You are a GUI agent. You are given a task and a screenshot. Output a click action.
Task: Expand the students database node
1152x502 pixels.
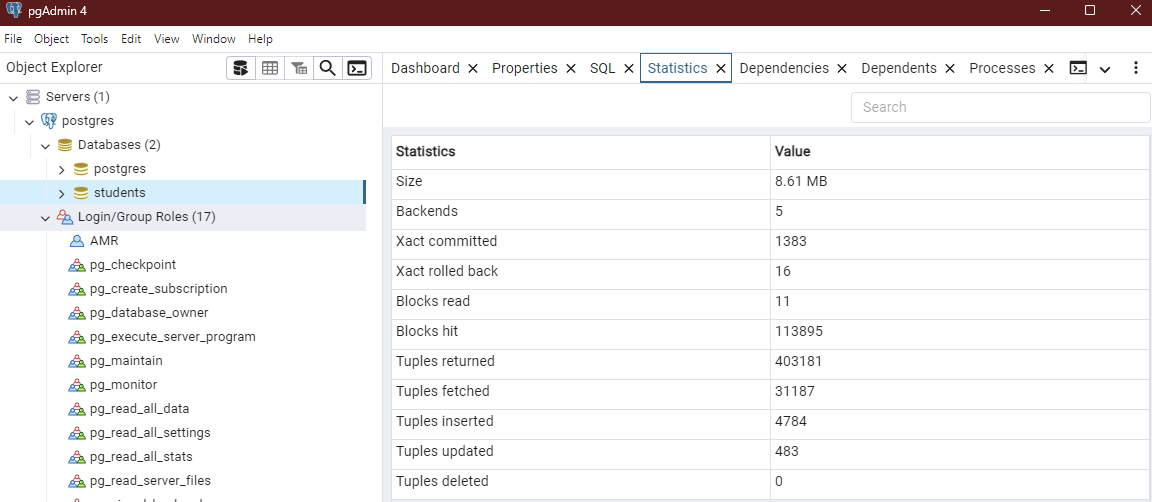pos(62,194)
